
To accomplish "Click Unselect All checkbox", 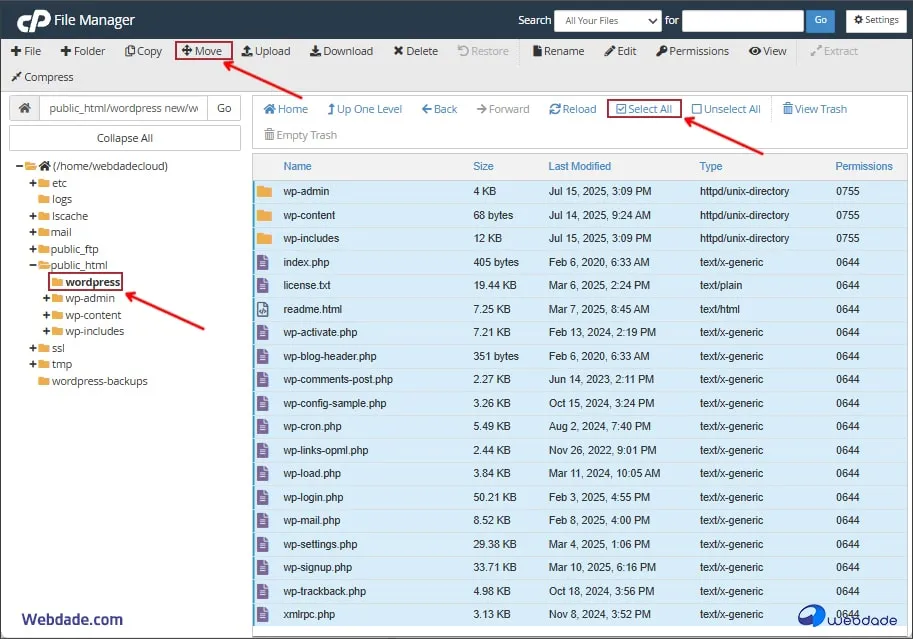I will click(697, 109).
